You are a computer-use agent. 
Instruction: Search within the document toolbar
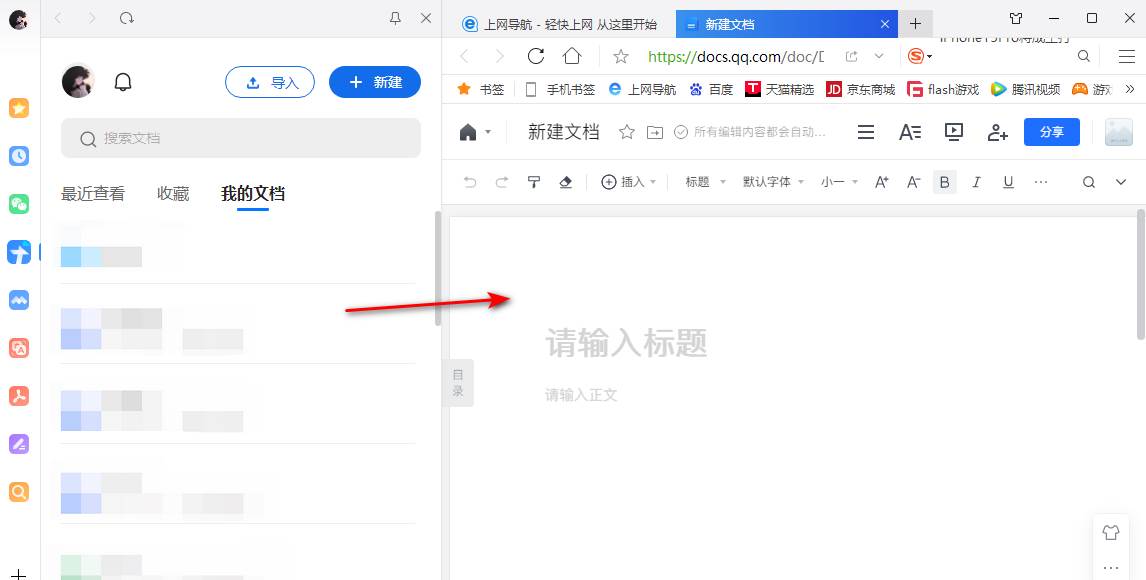click(x=1089, y=182)
